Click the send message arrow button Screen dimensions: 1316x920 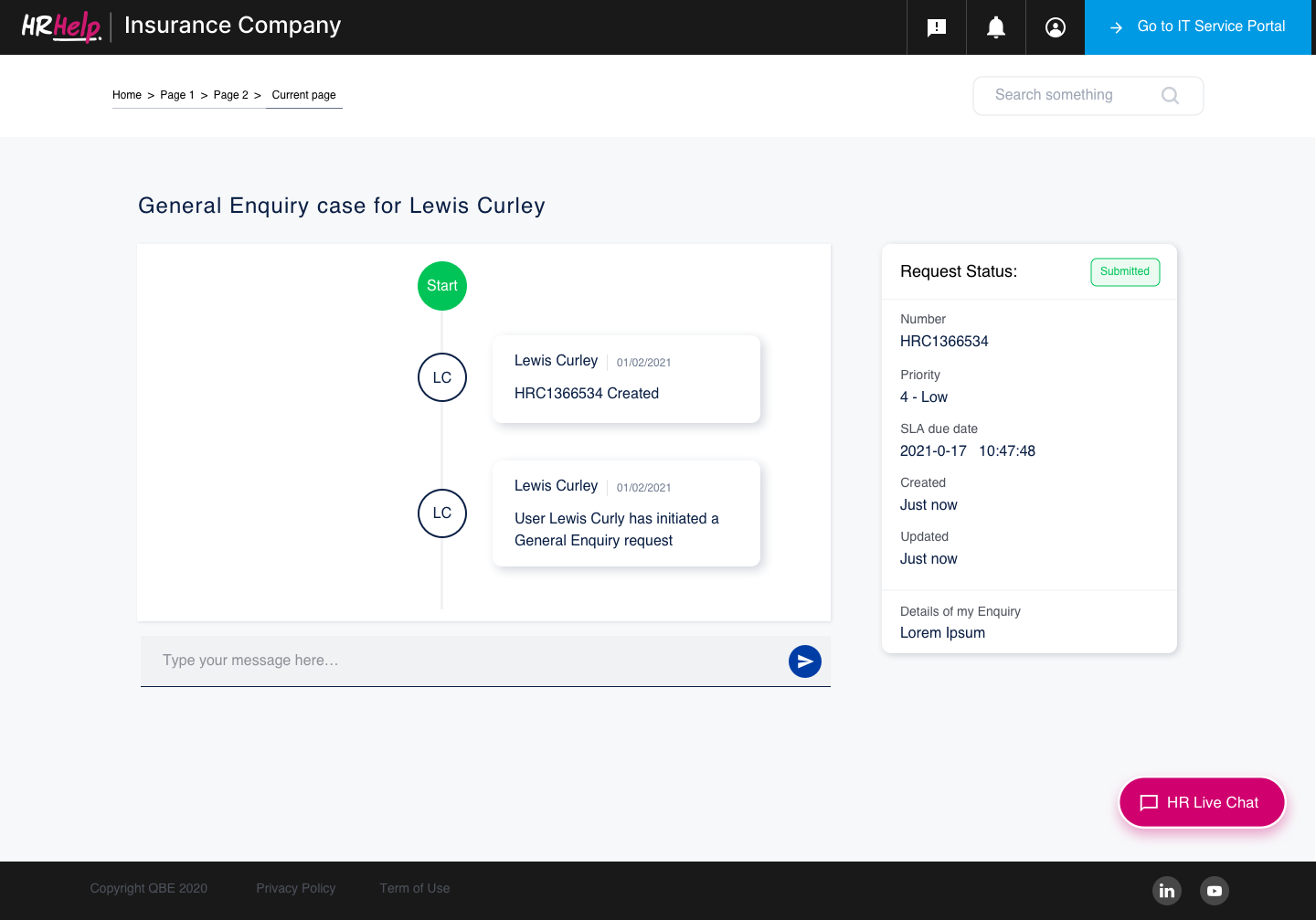[805, 661]
